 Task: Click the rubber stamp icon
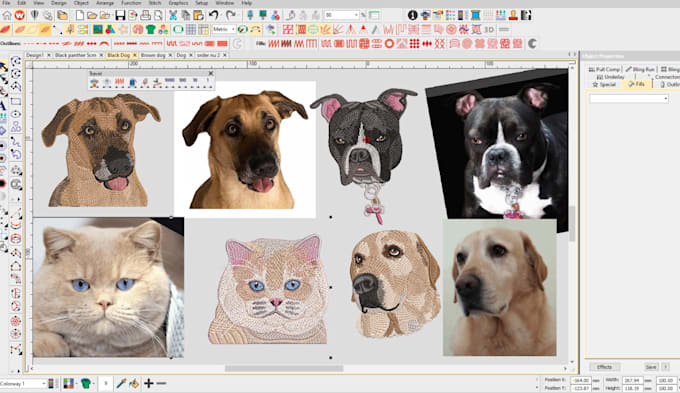tap(513, 16)
